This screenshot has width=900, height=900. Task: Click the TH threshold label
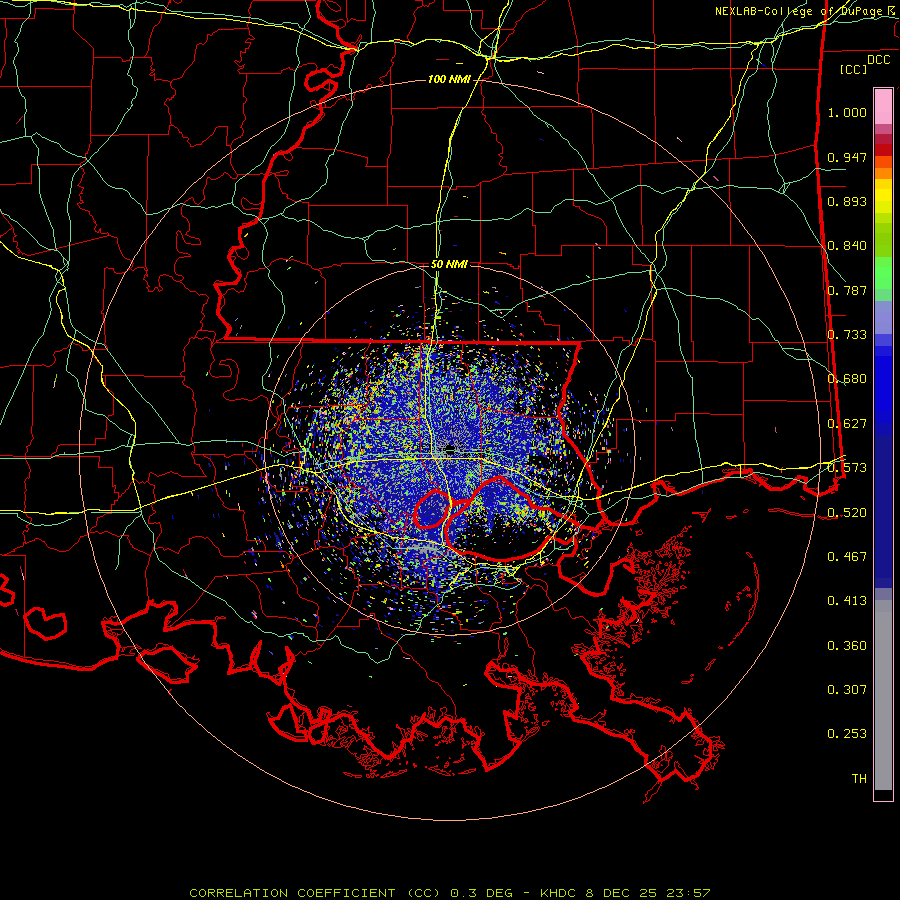coord(859,779)
